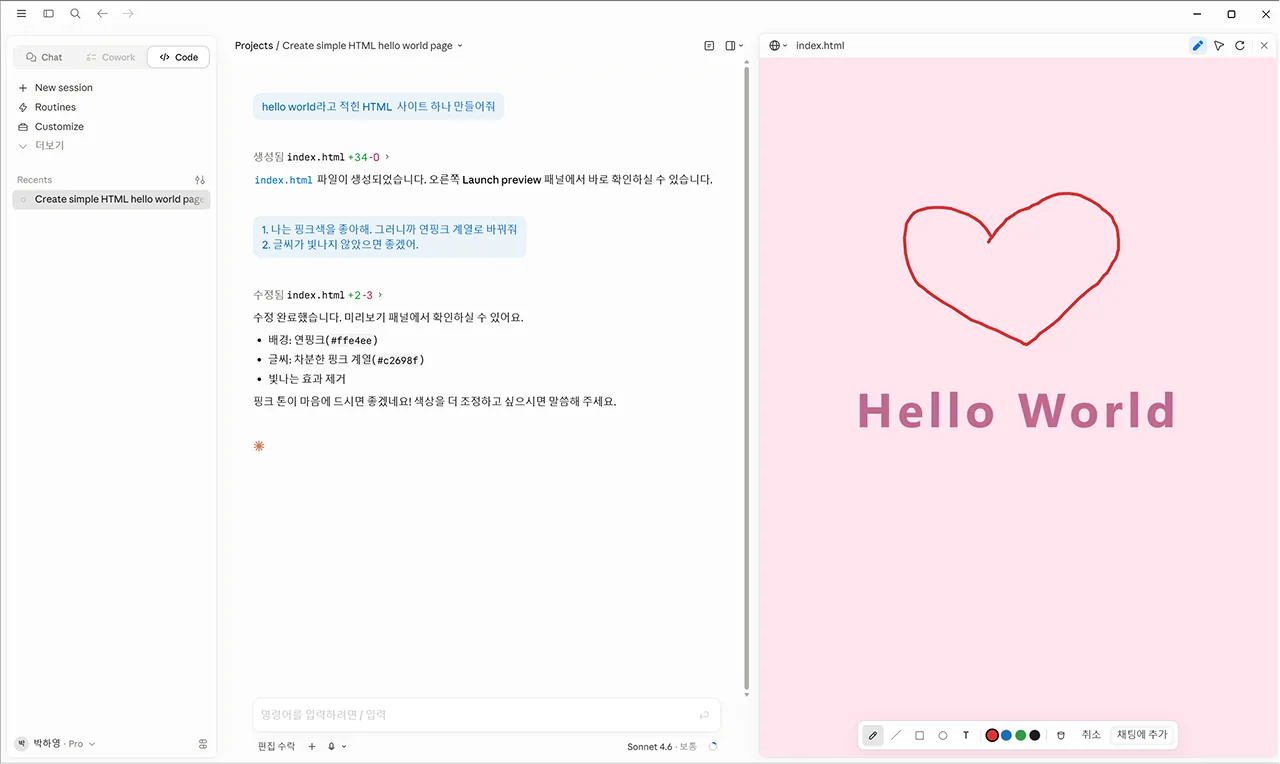The height and width of the screenshot is (764, 1280).
Task: Open the project title dropdown
Action: (373, 45)
